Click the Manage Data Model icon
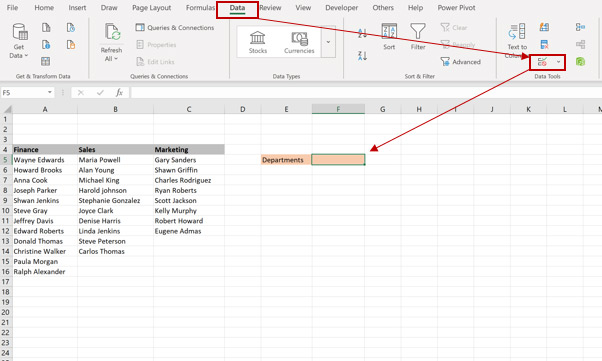 [580, 61]
